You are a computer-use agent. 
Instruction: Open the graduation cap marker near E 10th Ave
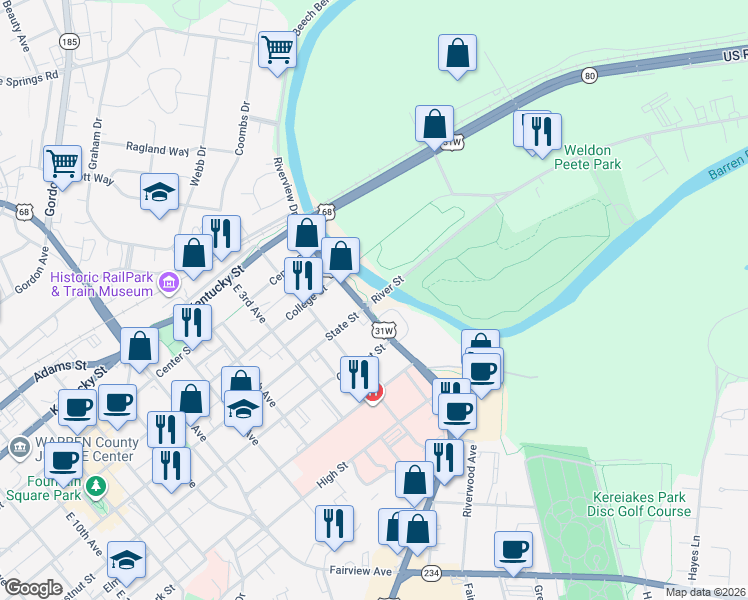126,560
